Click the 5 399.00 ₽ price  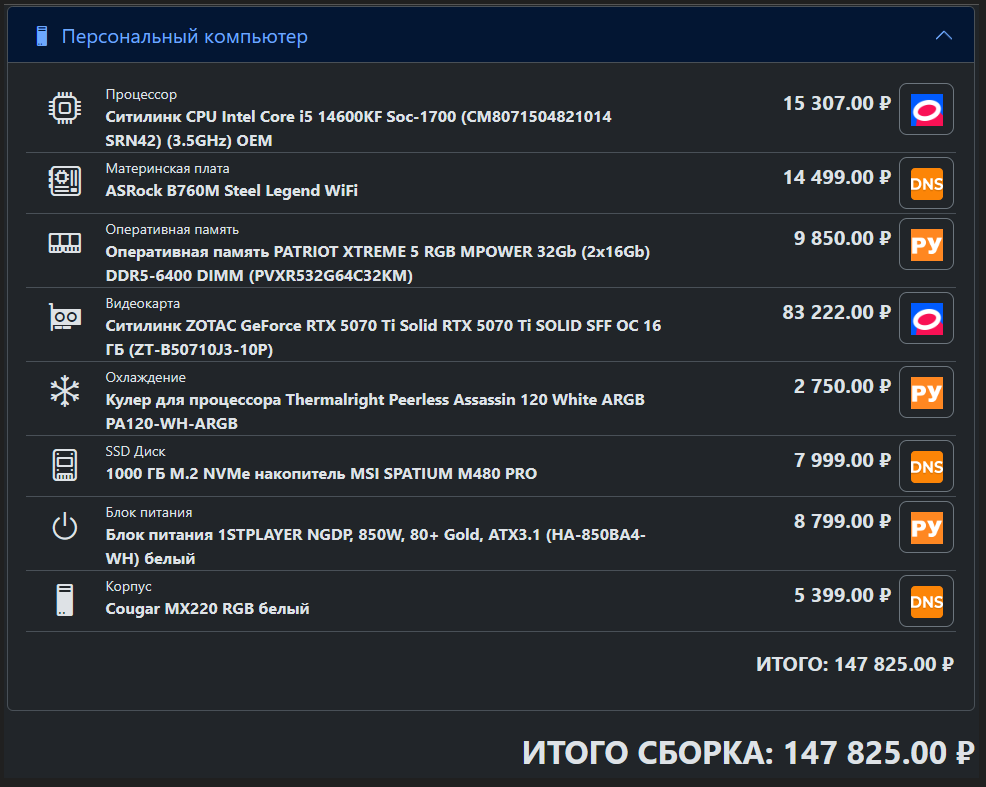point(842,595)
